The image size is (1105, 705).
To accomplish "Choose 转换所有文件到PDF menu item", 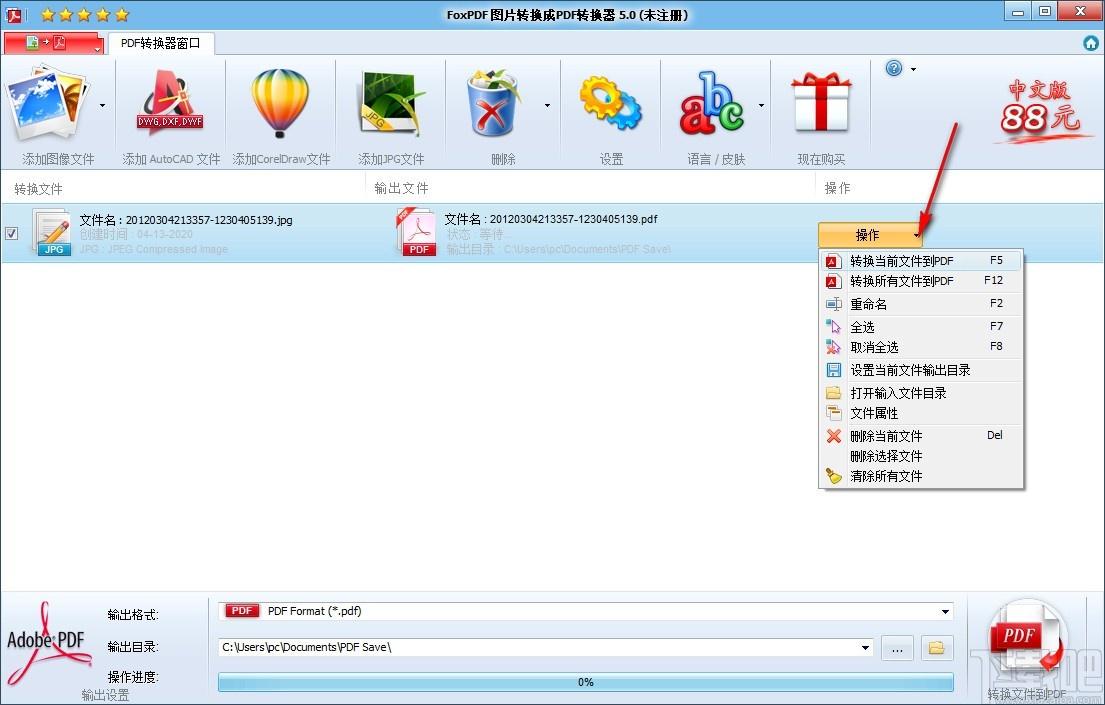I will coord(922,281).
